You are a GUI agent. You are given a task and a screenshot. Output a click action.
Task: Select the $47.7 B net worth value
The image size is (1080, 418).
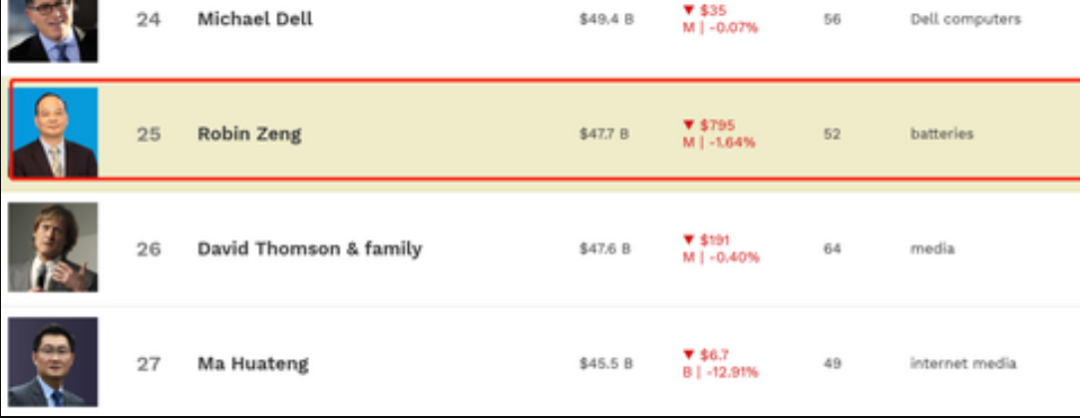(604, 134)
